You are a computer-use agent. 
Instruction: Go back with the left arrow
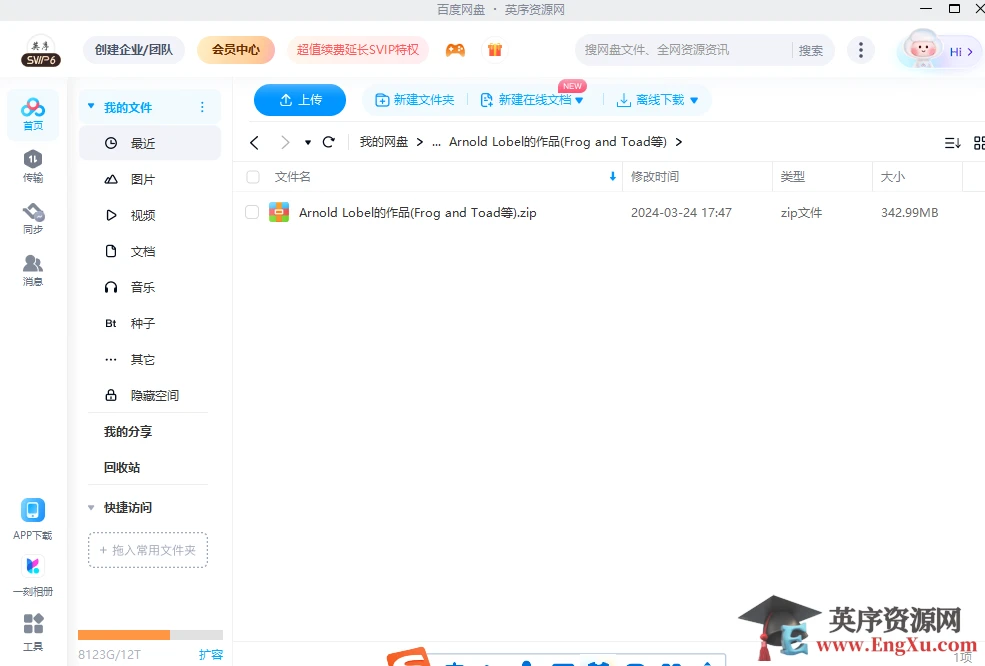pos(254,143)
